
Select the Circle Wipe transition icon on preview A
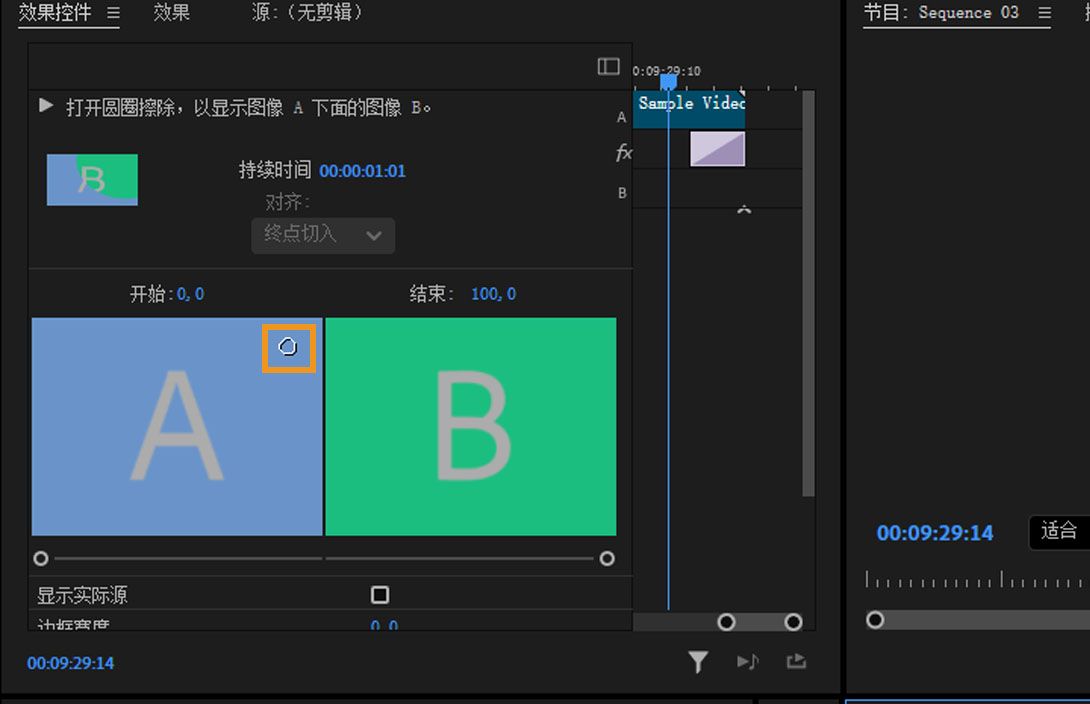[289, 347]
